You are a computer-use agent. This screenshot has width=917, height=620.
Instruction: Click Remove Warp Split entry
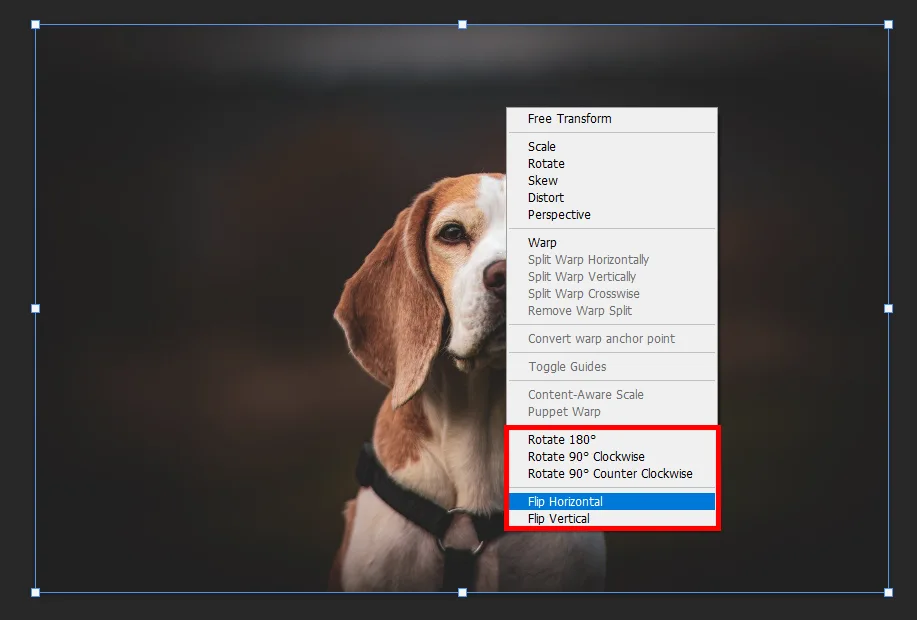coord(612,311)
